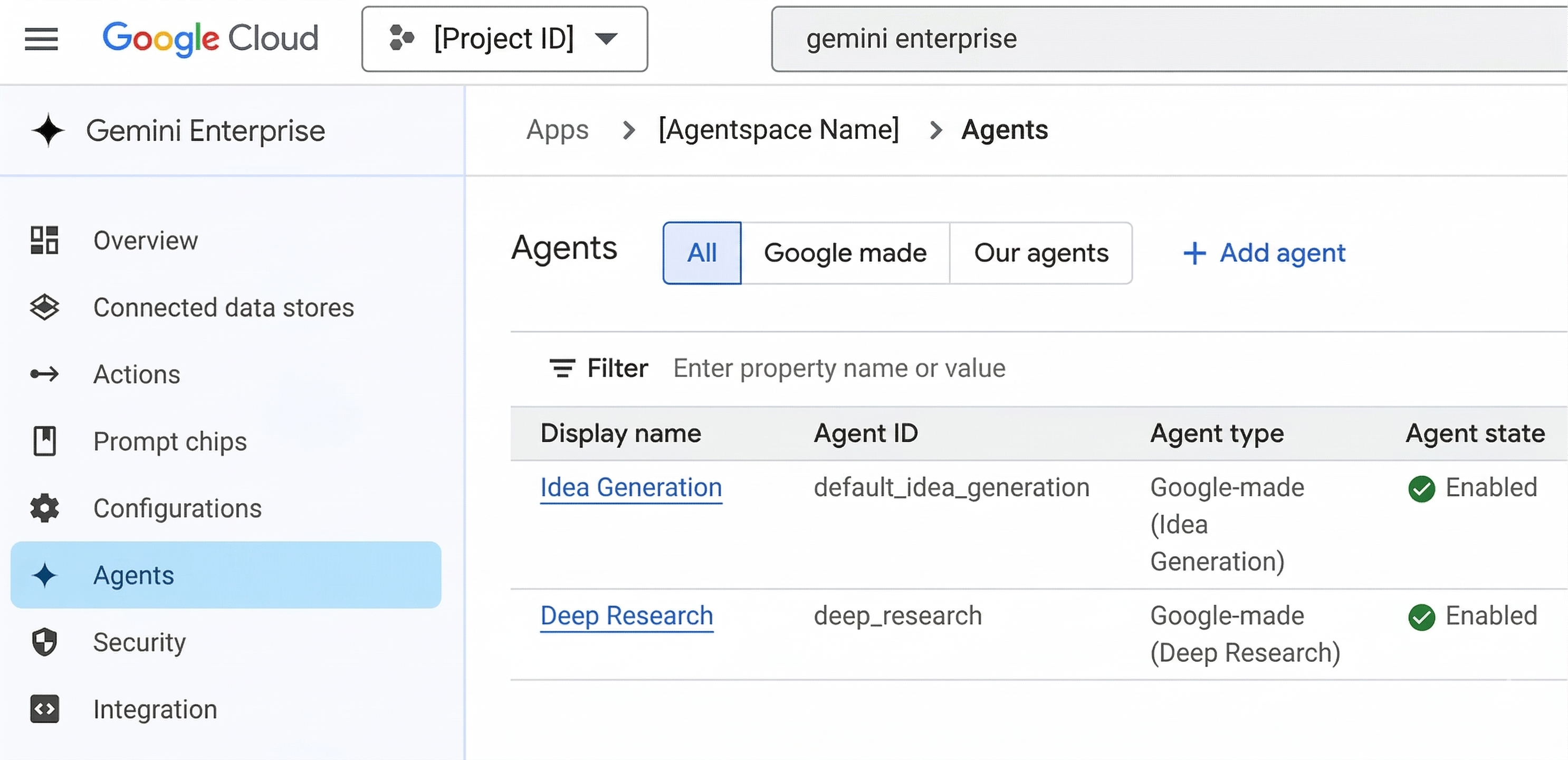Click the Filter list icon
The width and height of the screenshot is (1568, 760).
pyautogui.click(x=562, y=368)
